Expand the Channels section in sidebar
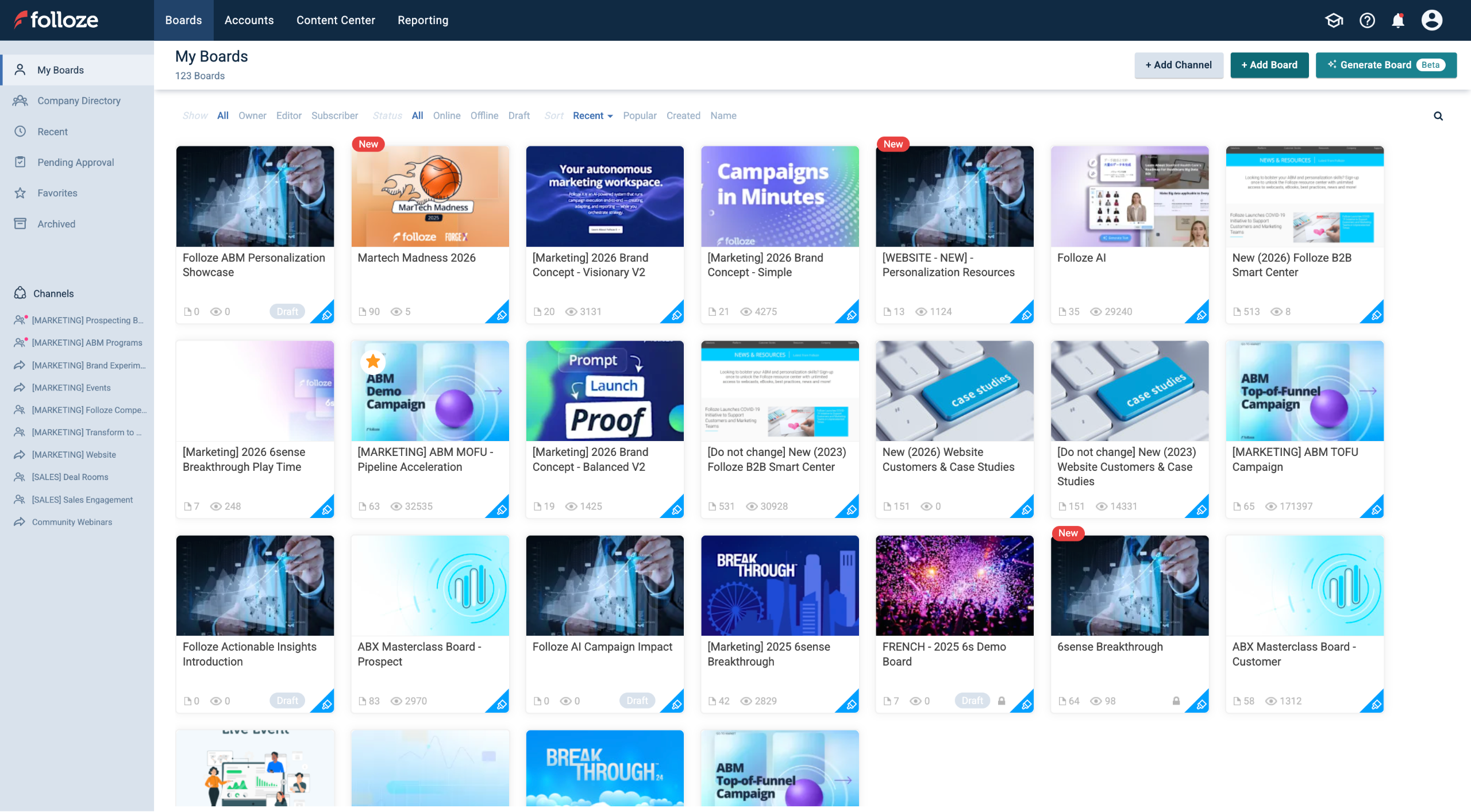Image resolution: width=1471 pixels, height=812 pixels. (x=53, y=293)
